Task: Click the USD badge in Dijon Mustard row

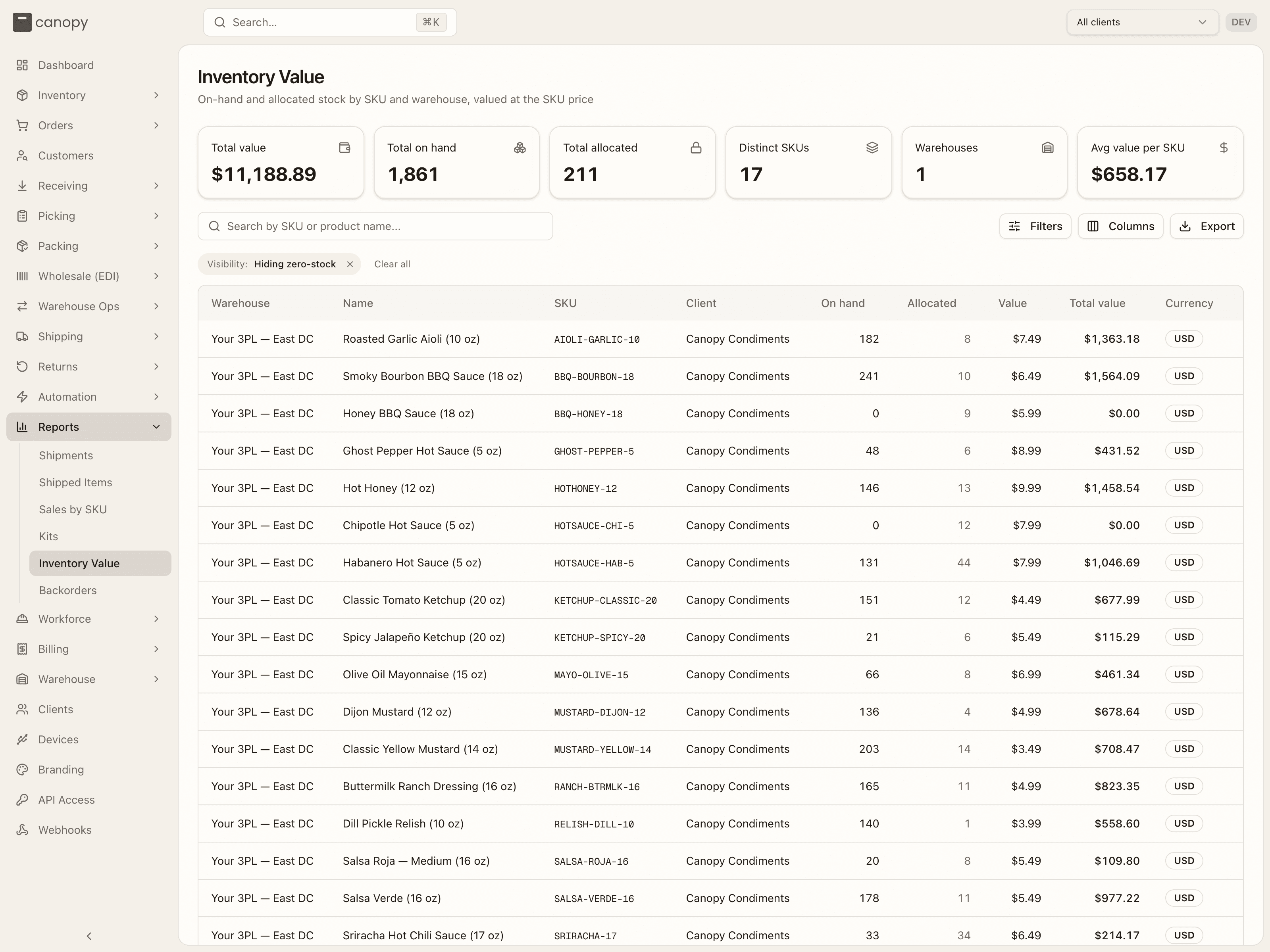Action: pyautogui.click(x=1183, y=712)
